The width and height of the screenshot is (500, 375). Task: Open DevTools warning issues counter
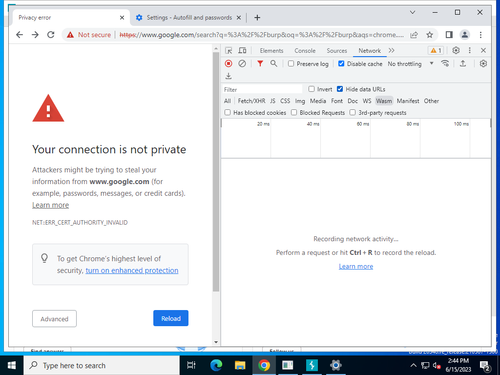[x=436, y=50]
